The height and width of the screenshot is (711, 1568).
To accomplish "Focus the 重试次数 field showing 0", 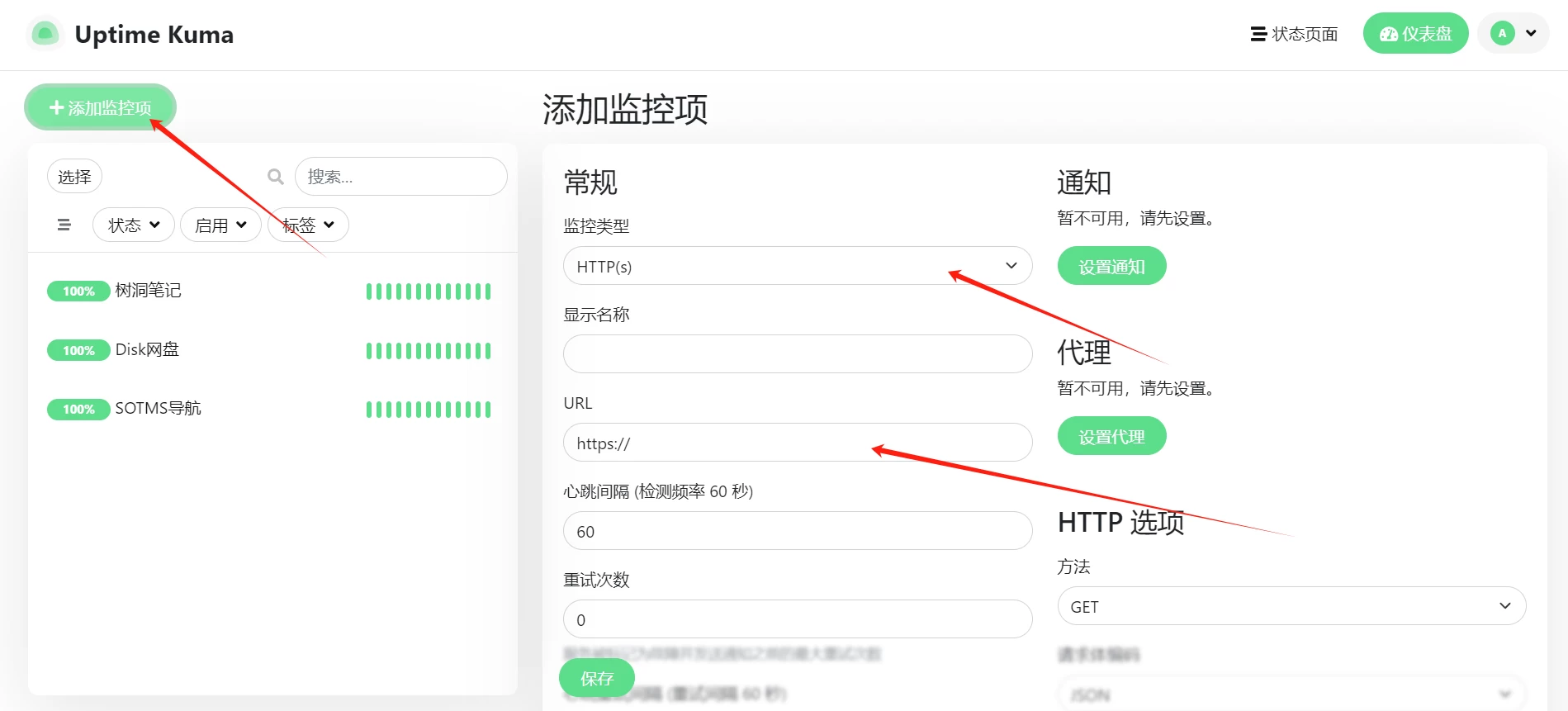I will [798, 619].
